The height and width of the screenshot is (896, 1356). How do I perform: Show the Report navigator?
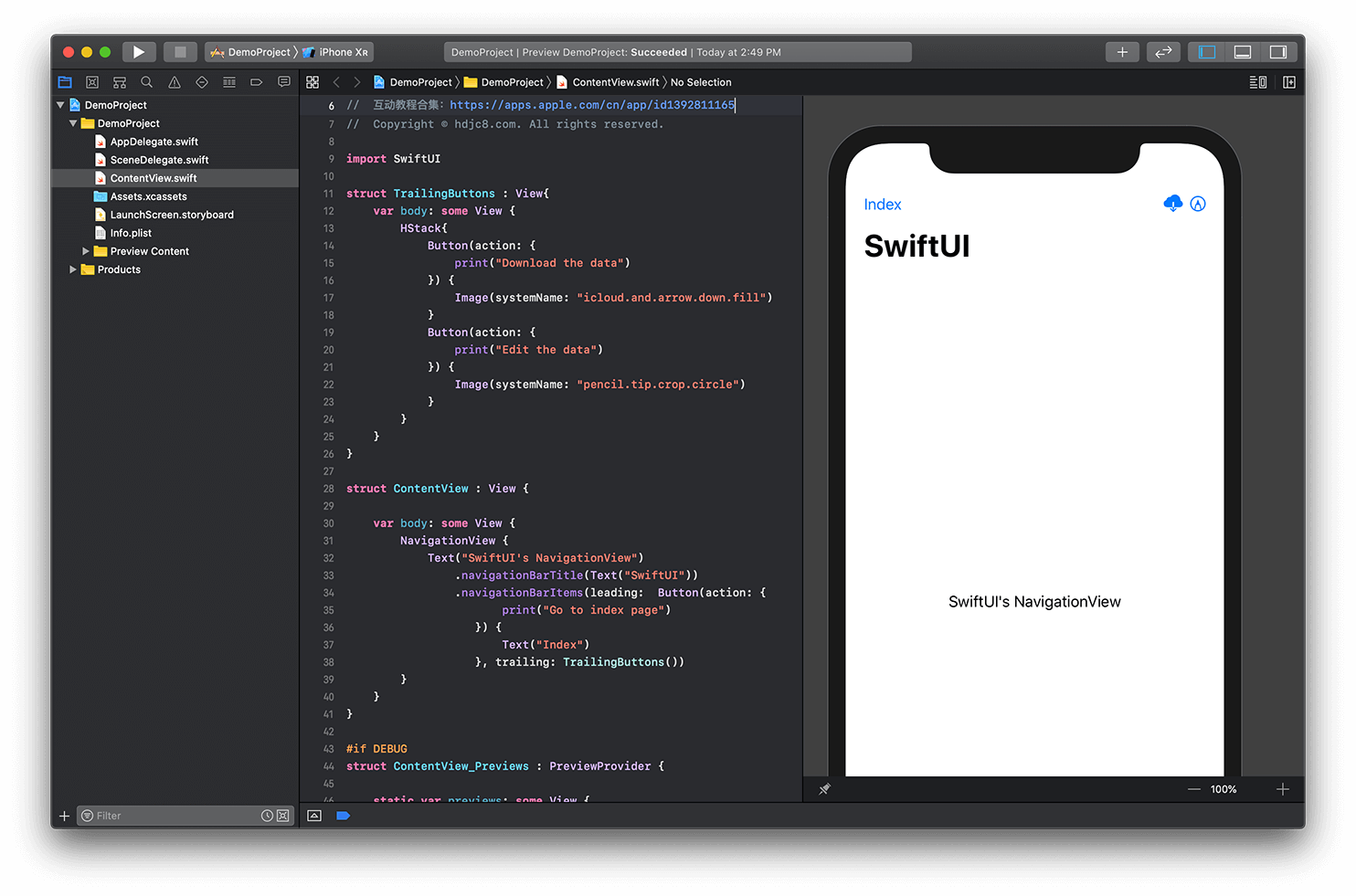(284, 82)
